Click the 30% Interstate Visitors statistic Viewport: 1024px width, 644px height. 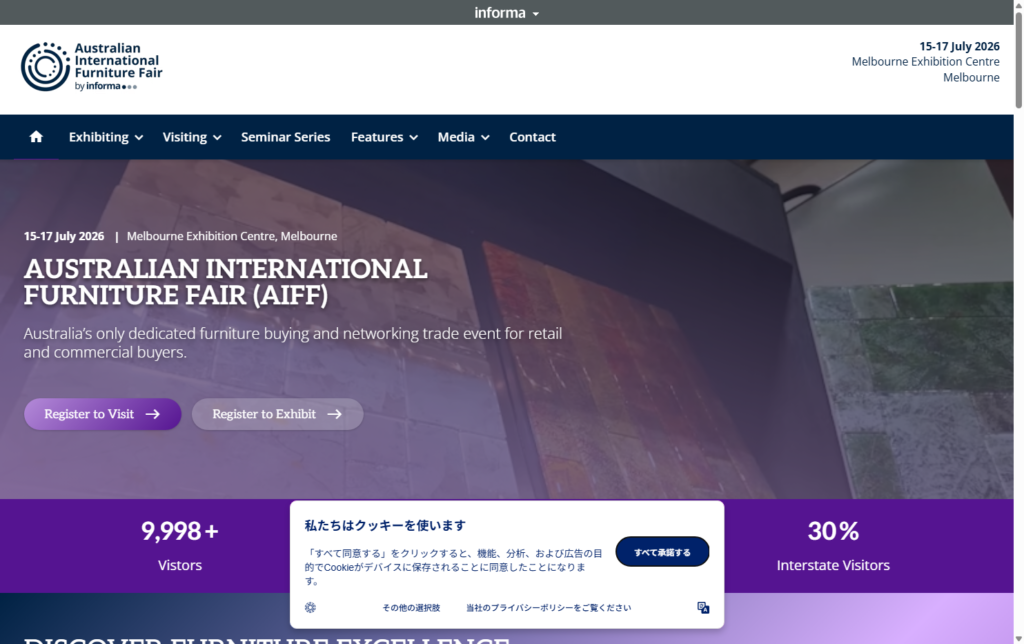pyautogui.click(x=833, y=545)
